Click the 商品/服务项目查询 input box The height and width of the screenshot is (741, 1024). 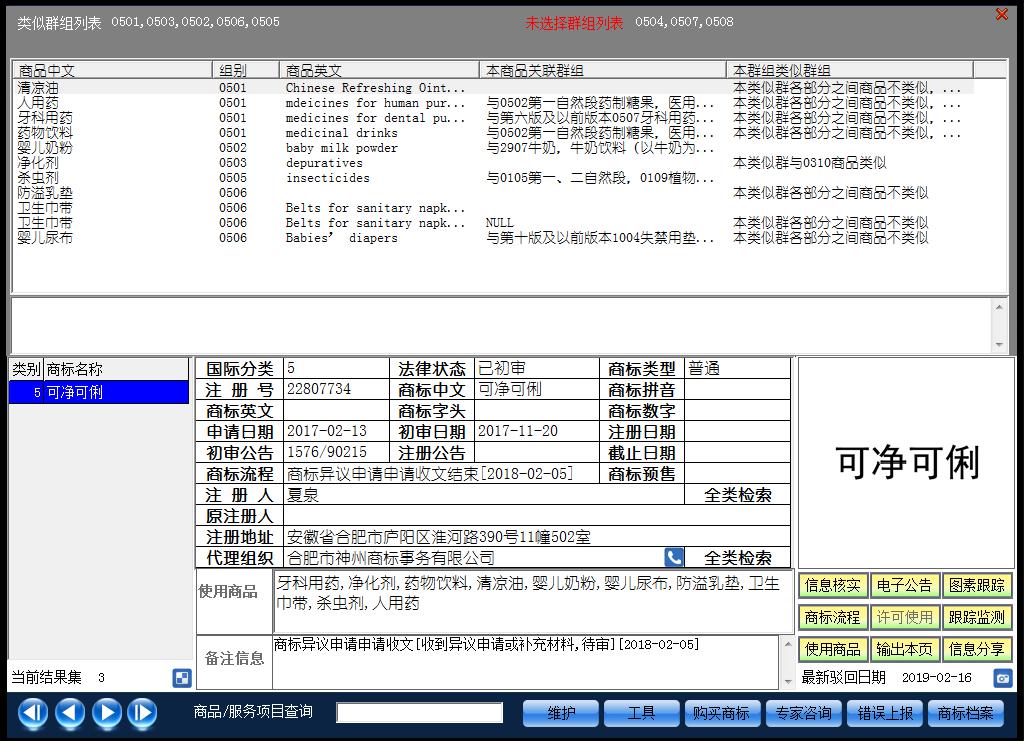420,713
